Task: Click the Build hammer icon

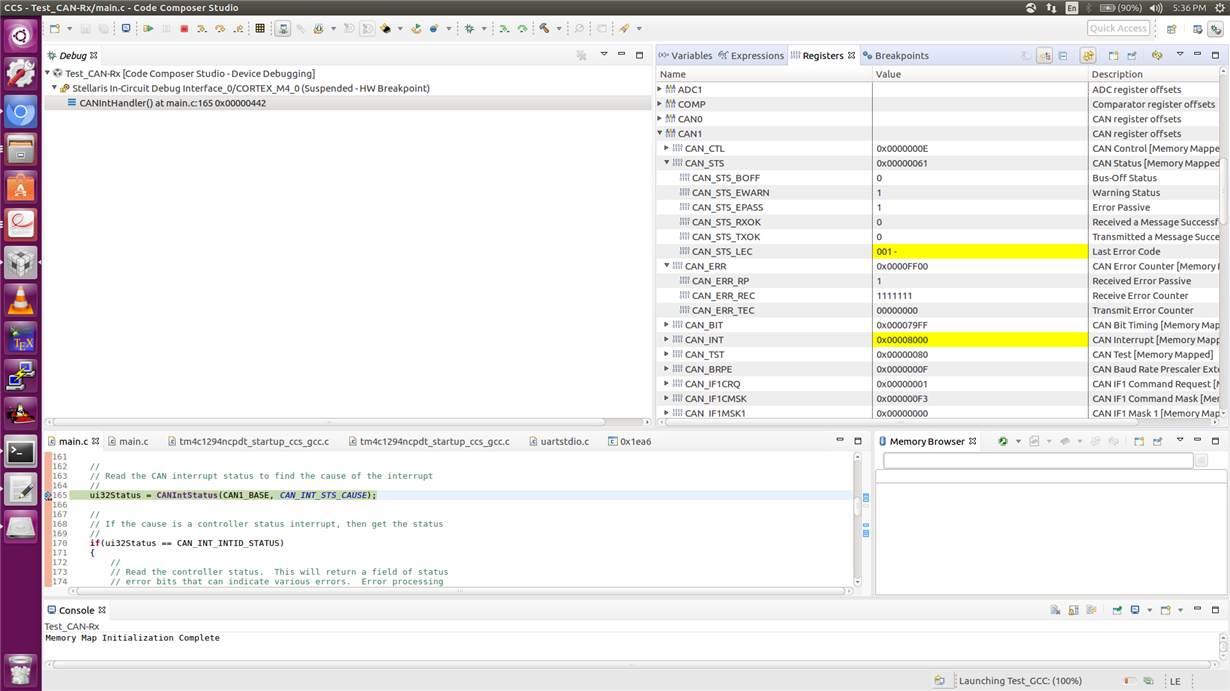Action: 545,29
